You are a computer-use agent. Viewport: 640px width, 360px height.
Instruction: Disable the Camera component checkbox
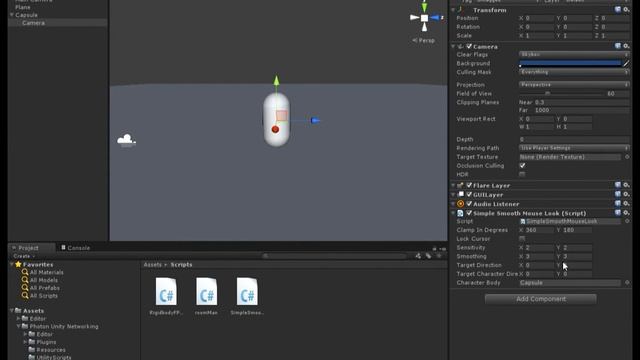[x=469, y=47]
